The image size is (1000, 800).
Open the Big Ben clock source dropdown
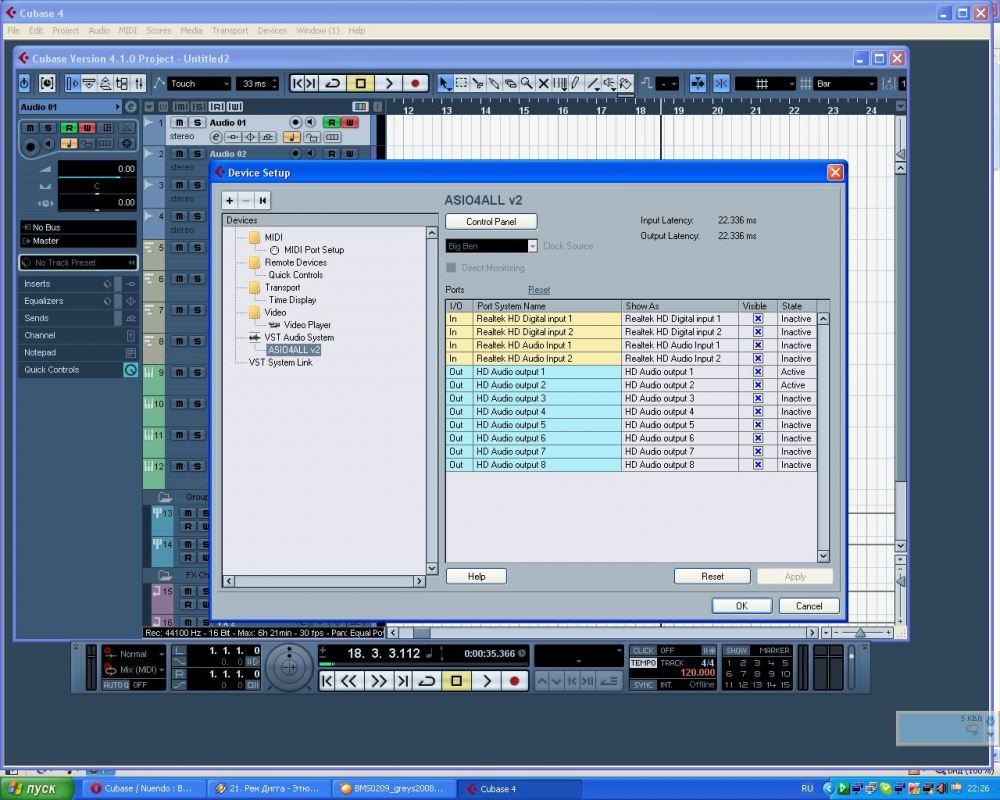click(x=491, y=246)
